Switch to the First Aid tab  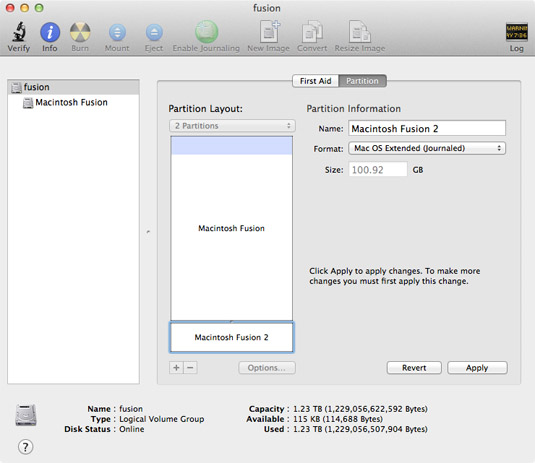pyautogui.click(x=316, y=81)
